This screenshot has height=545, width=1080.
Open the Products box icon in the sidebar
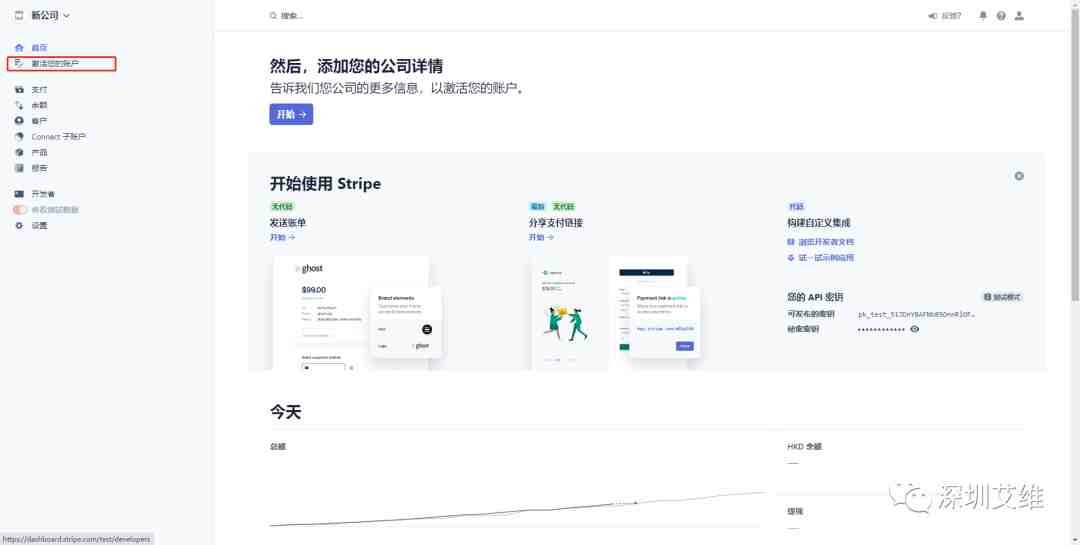[x=19, y=152]
